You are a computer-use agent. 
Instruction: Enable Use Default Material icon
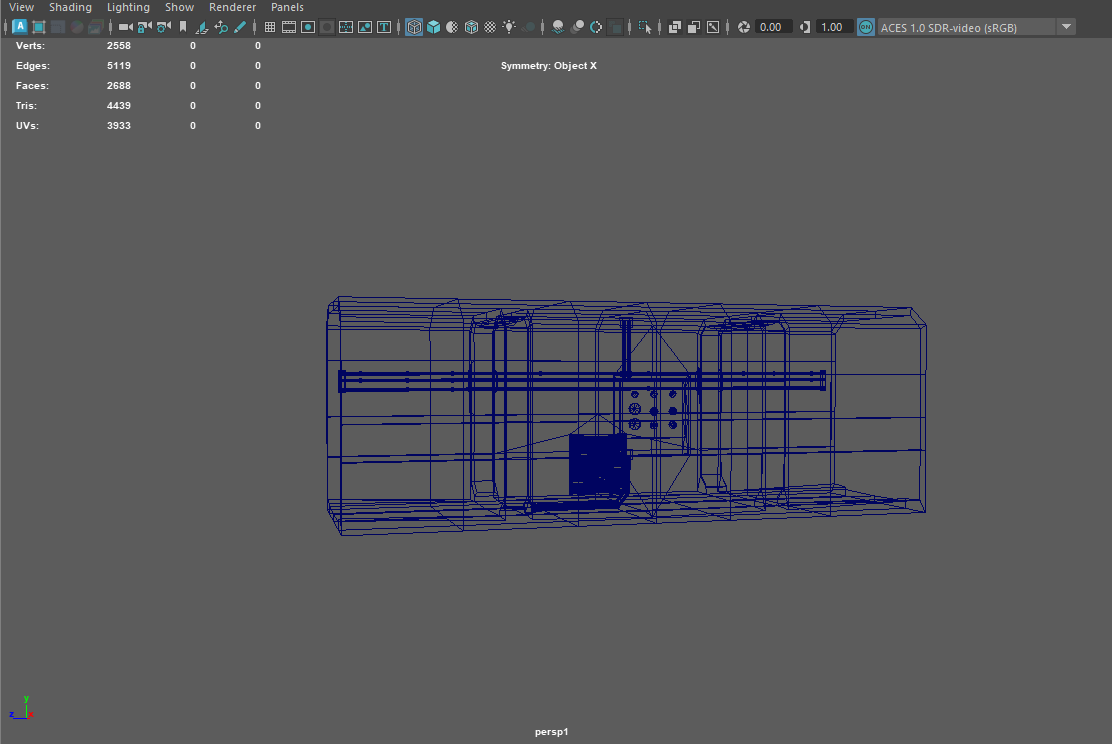click(452, 27)
